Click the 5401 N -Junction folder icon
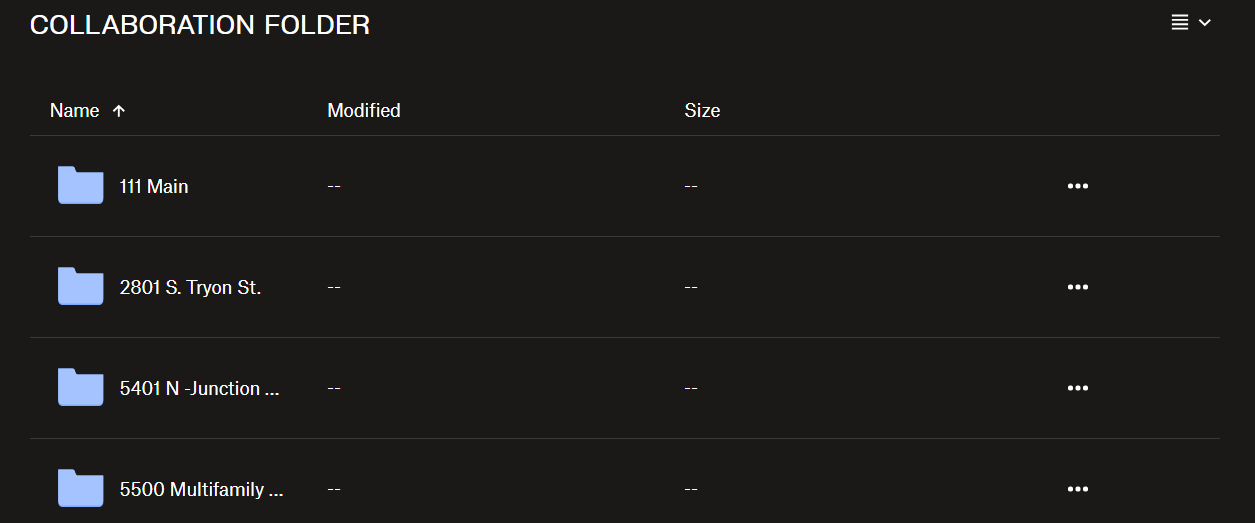Viewport: 1255px width, 523px height. (80, 388)
